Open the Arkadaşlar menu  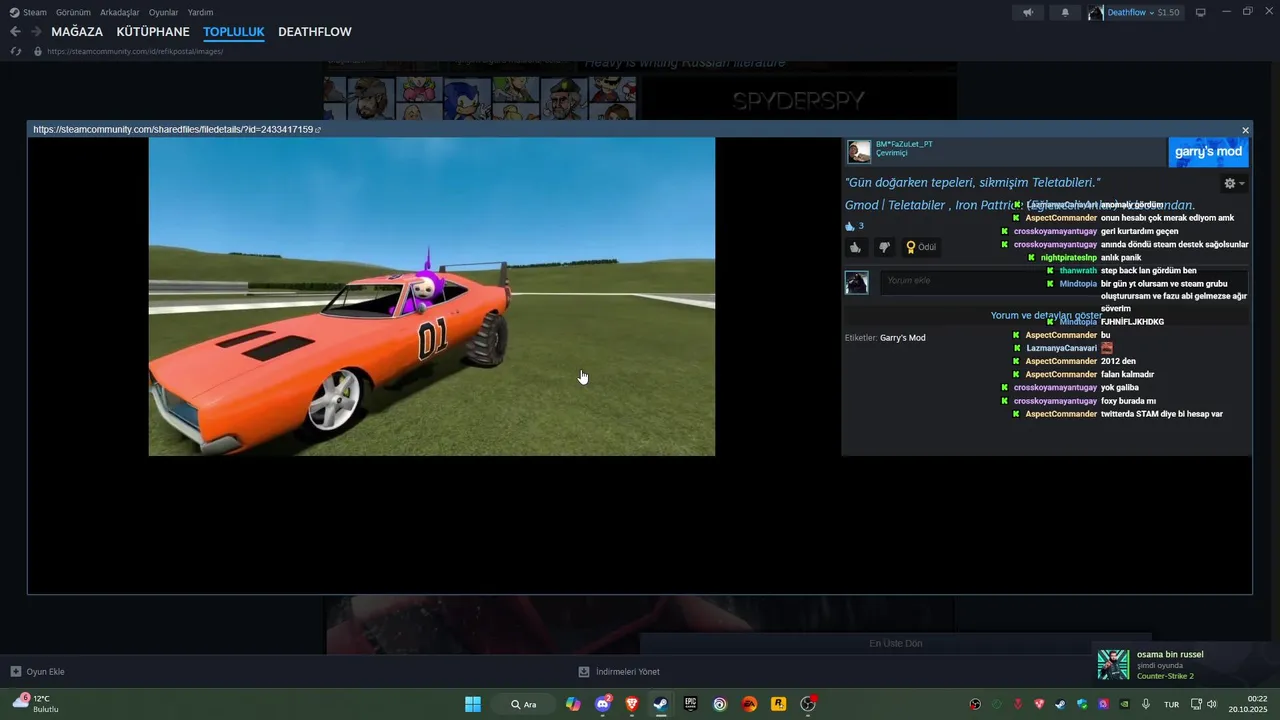click(119, 12)
